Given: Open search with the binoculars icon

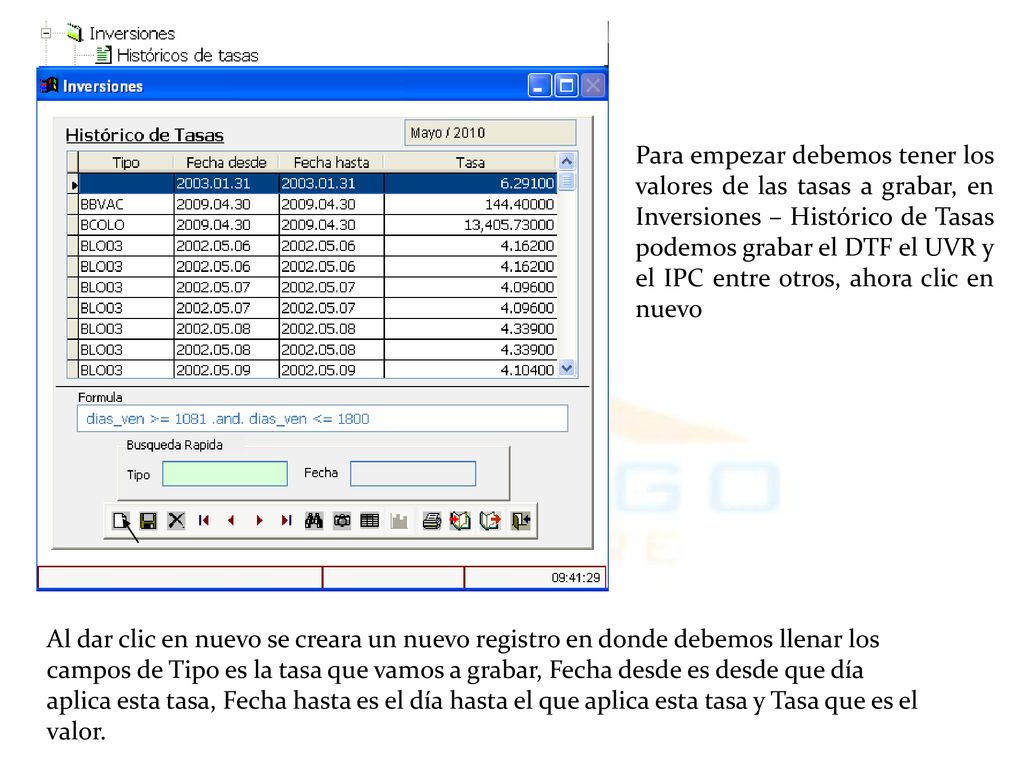Looking at the screenshot, I should (x=314, y=520).
